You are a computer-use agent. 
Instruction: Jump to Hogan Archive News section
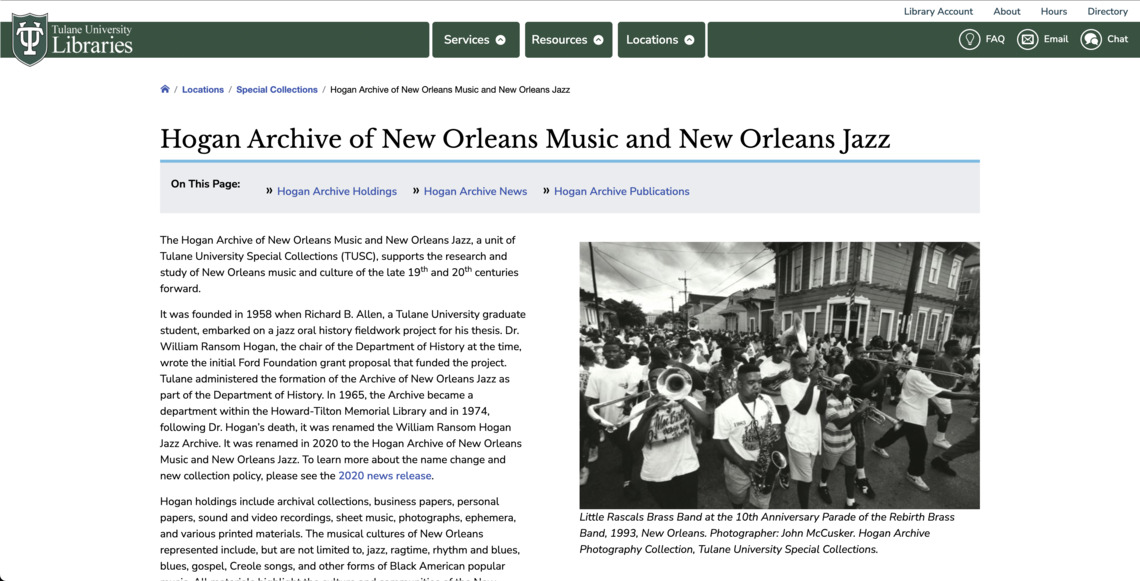tap(475, 191)
